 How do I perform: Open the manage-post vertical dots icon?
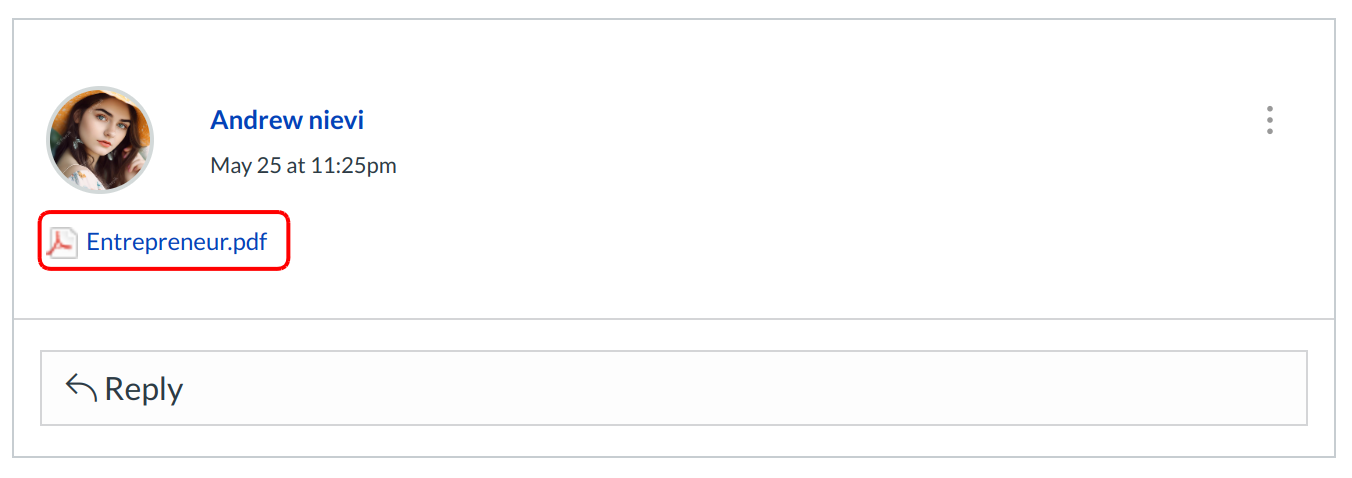[x=1269, y=120]
